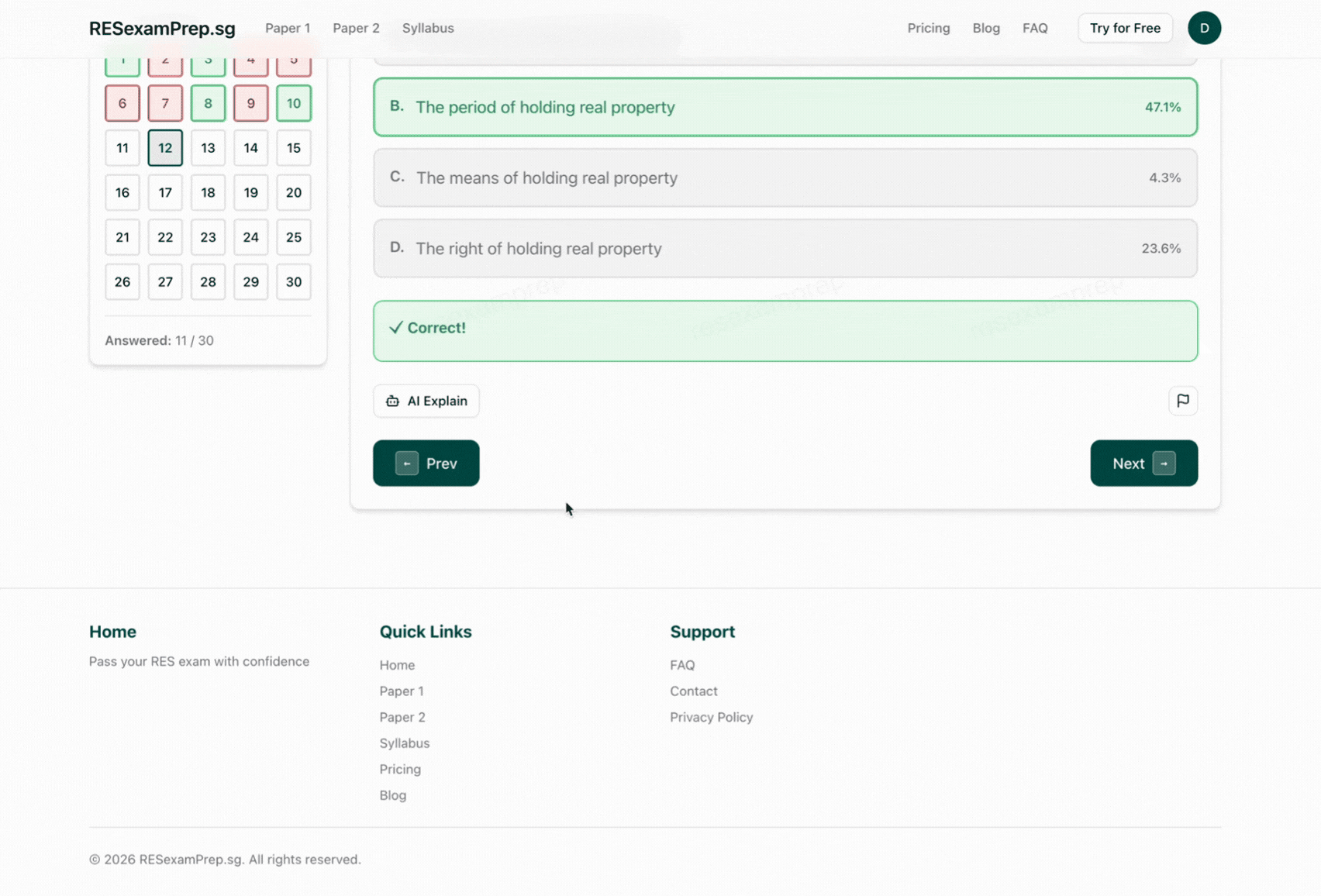Click the AI Explain button
Screen dimensions: 1321x896
click(x=426, y=401)
